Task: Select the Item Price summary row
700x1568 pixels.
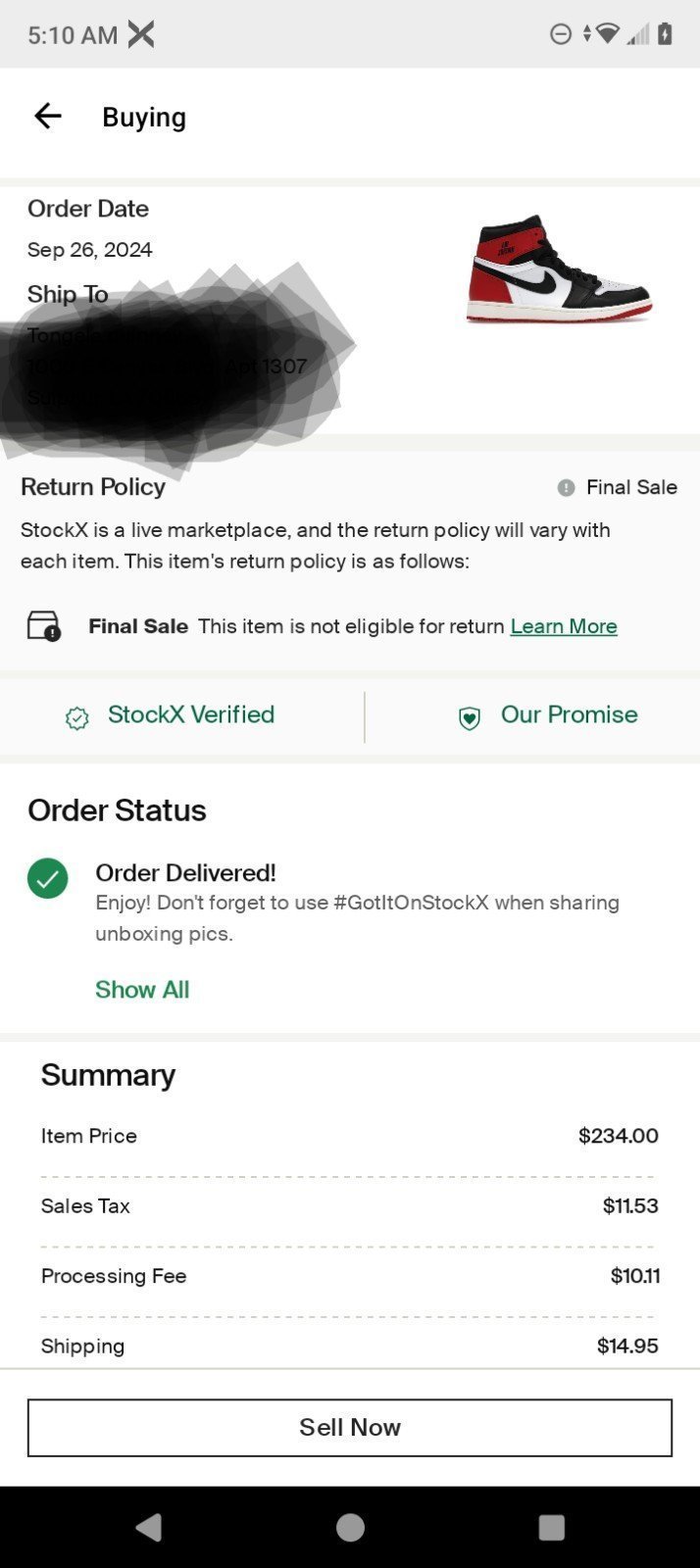Action: point(350,1136)
